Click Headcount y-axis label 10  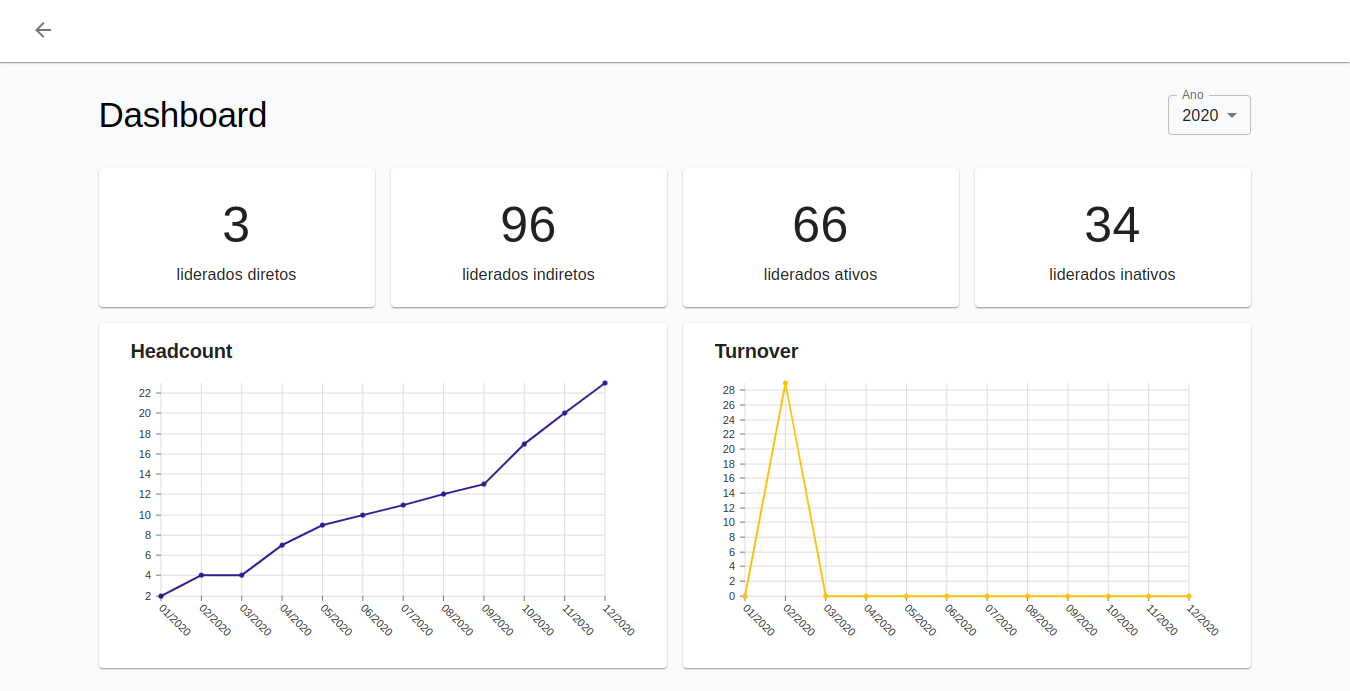pos(145,515)
